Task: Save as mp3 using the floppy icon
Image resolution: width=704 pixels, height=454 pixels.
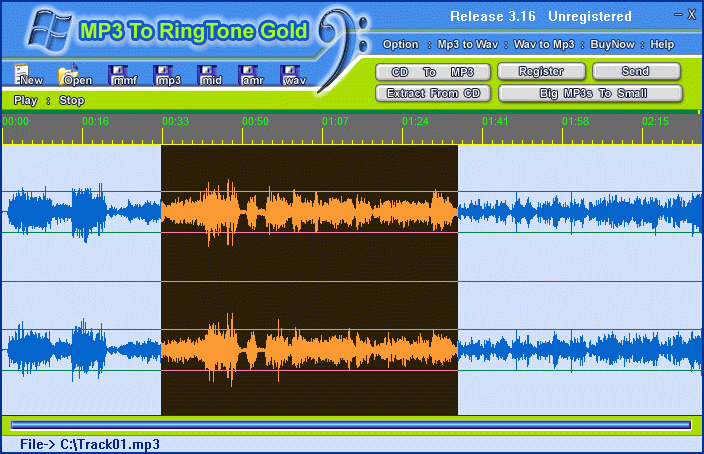Action: [x=167, y=75]
